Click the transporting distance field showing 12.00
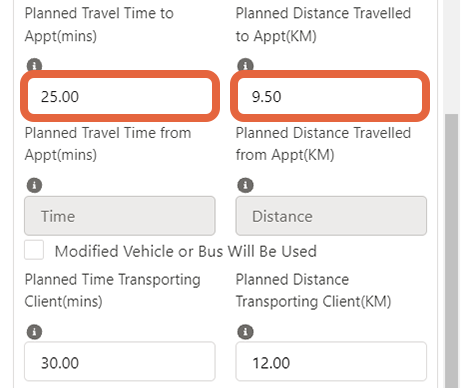 pyautogui.click(x=331, y=361)
